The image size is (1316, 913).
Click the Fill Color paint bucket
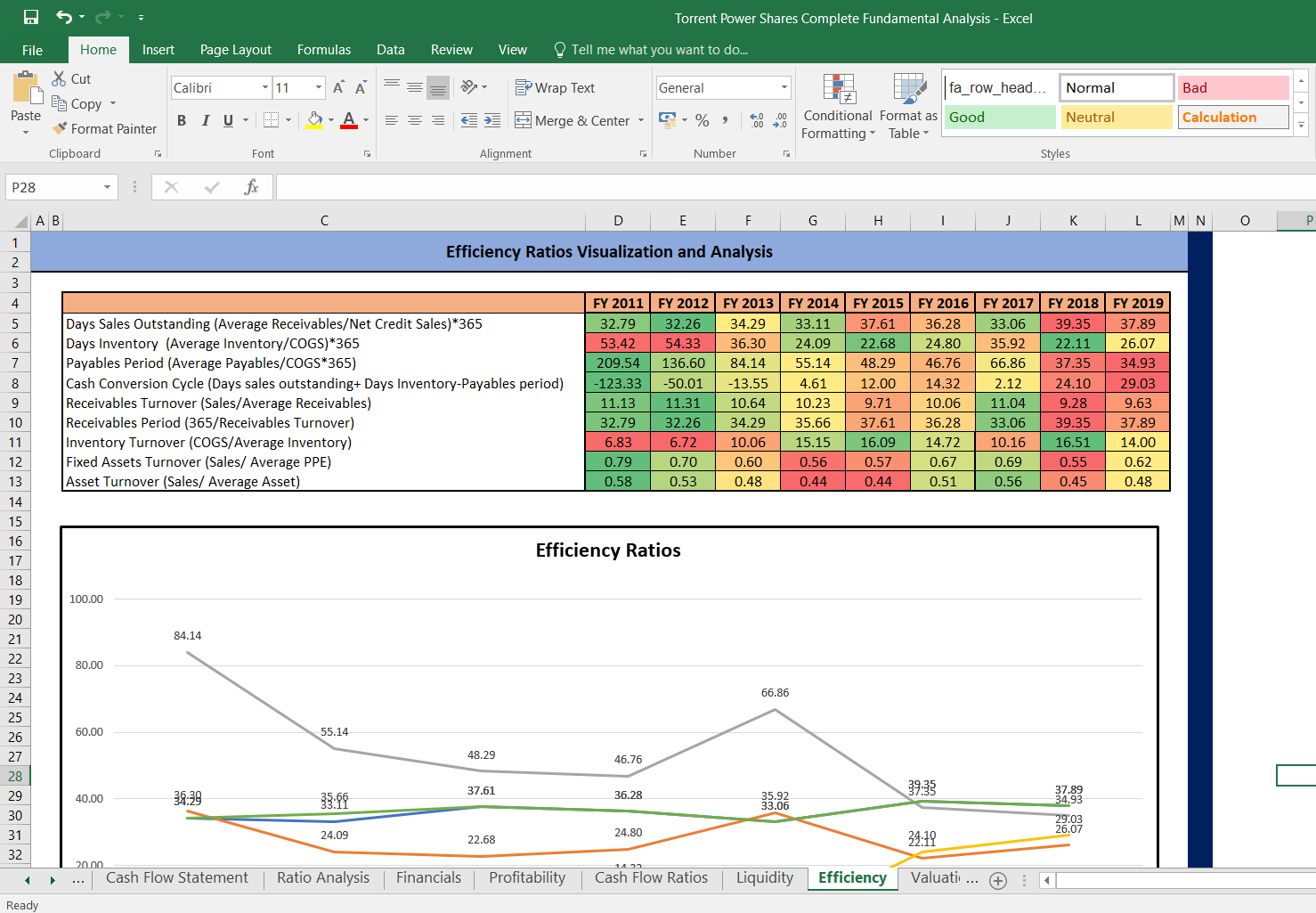click(x=314, y=119)
